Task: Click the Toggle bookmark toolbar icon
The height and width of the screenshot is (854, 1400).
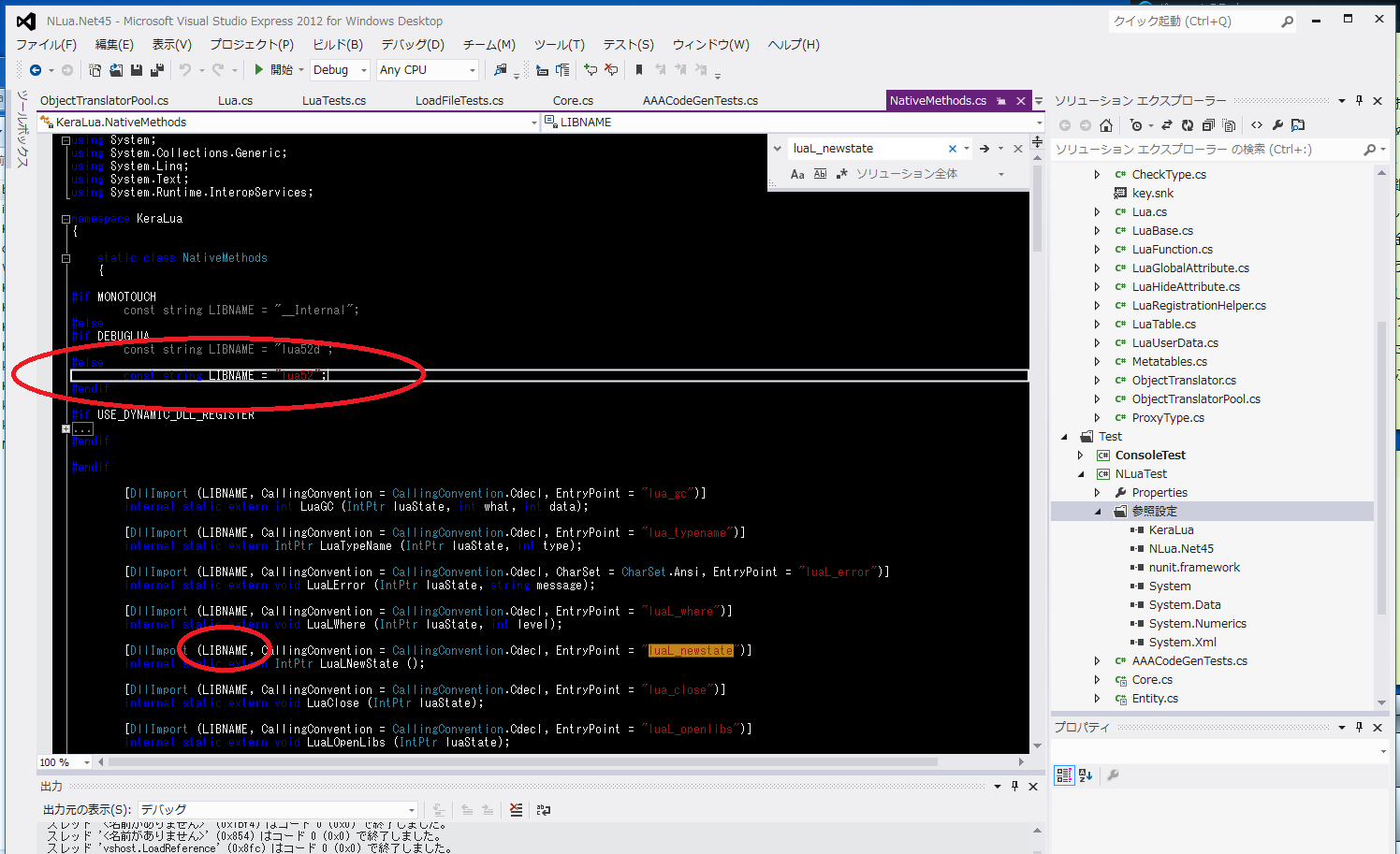Action: click(x=639, y=70)
